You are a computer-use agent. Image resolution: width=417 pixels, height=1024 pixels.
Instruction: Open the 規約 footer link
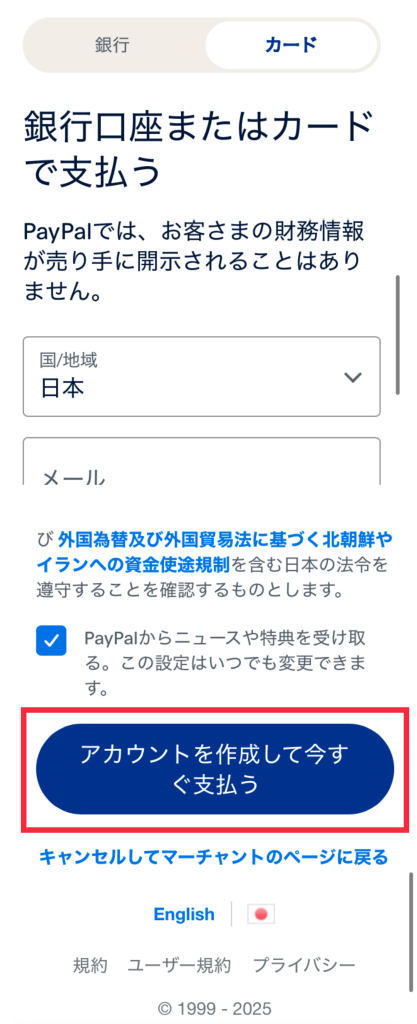pos(90,965)
